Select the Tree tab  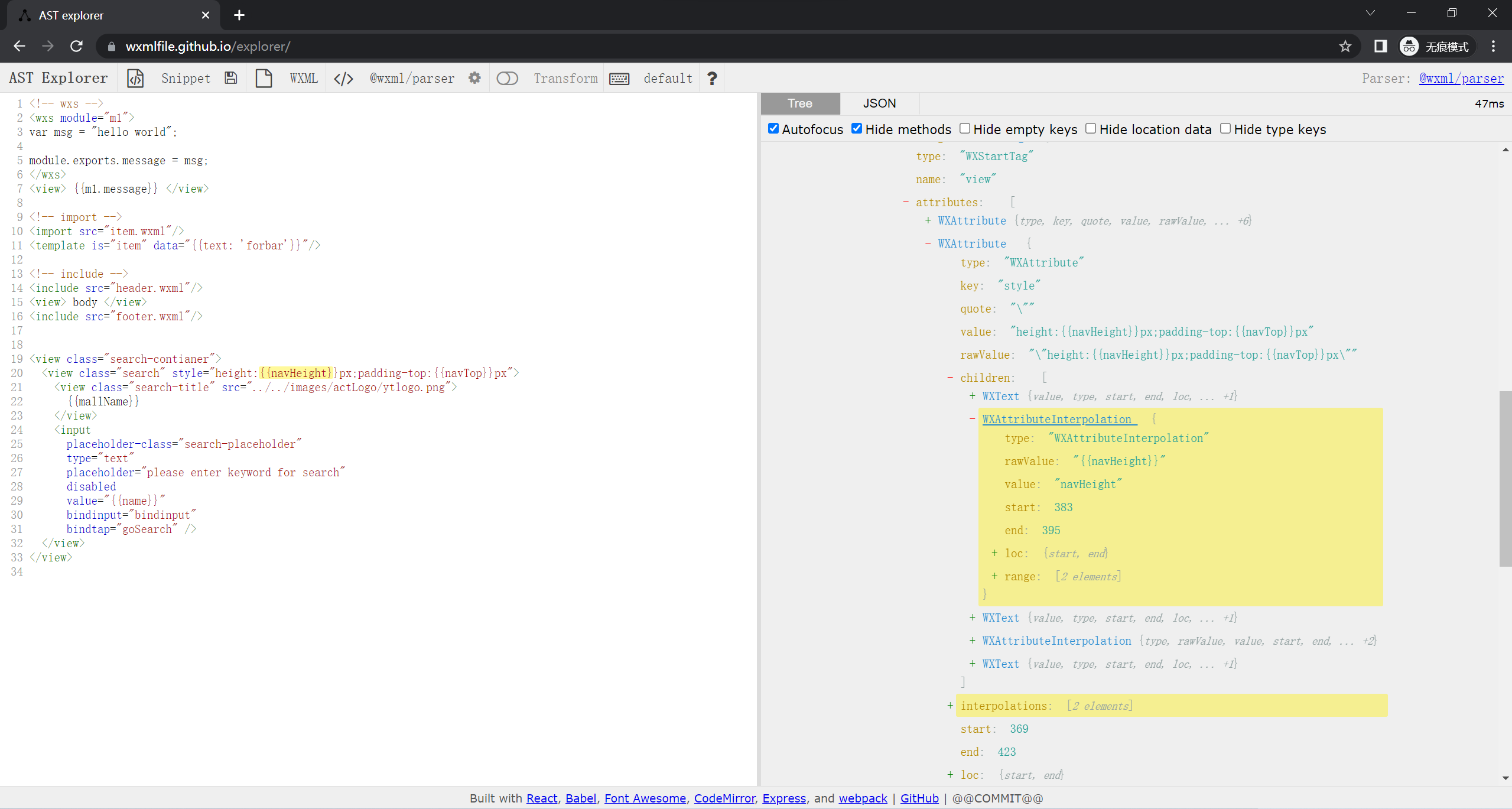pyautogui.click(x=800, y=103)
